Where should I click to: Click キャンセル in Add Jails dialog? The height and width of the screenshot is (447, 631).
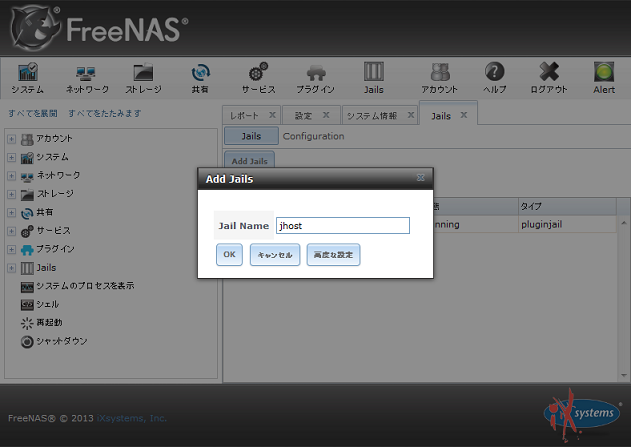click(275, 254)
